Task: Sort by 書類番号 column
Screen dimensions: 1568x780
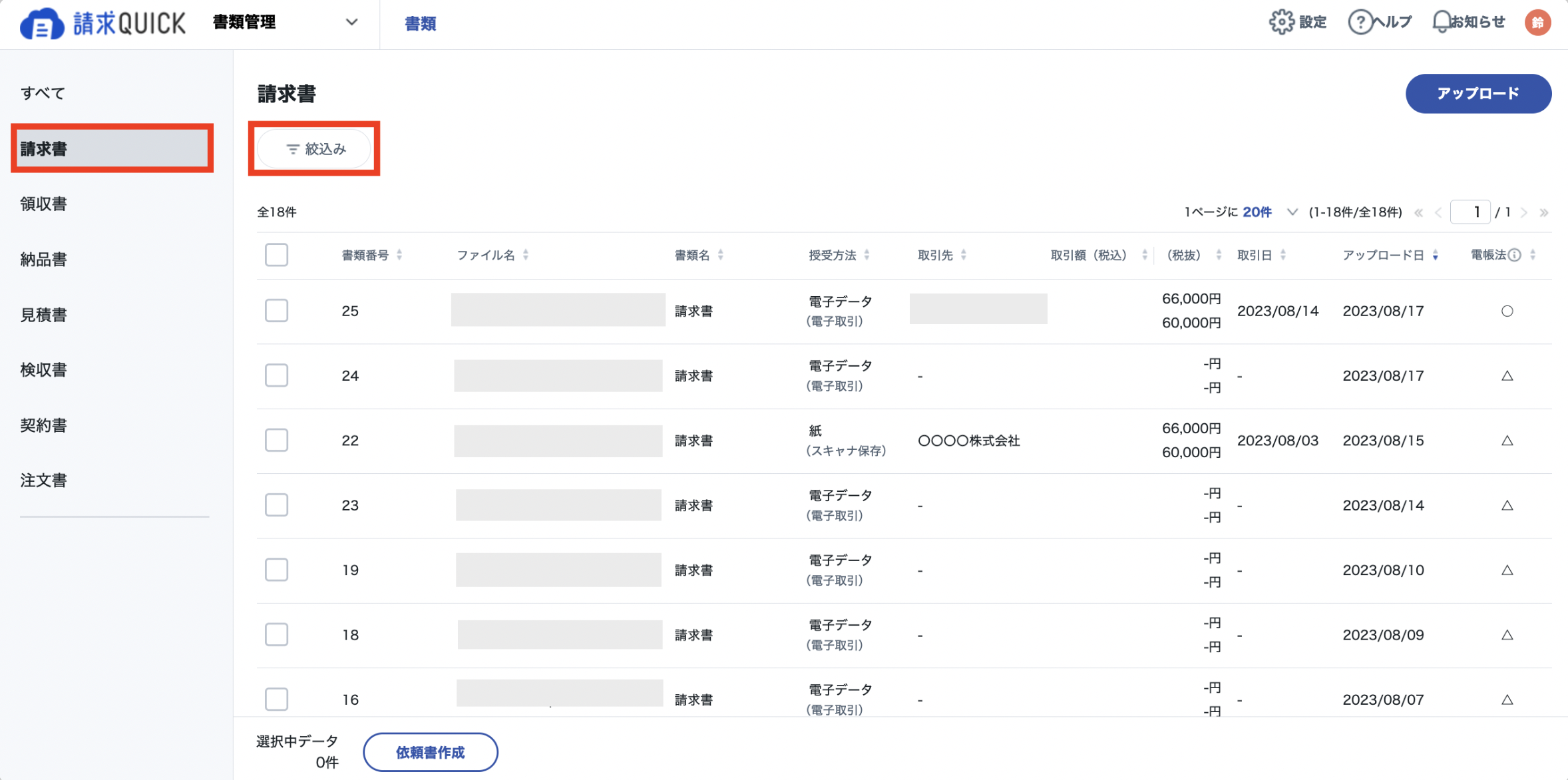Action: point(399,255)
